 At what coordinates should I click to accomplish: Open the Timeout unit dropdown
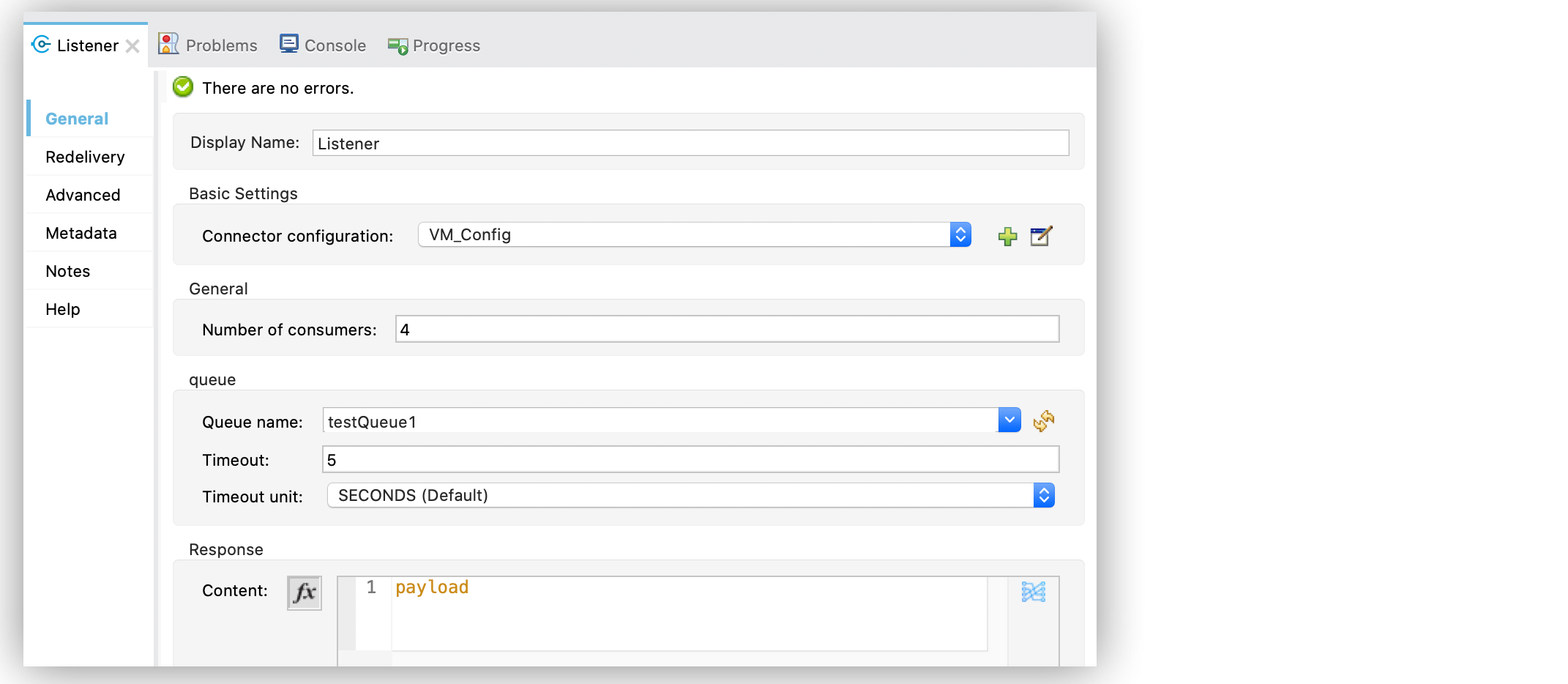click(x=1042, y=495)
